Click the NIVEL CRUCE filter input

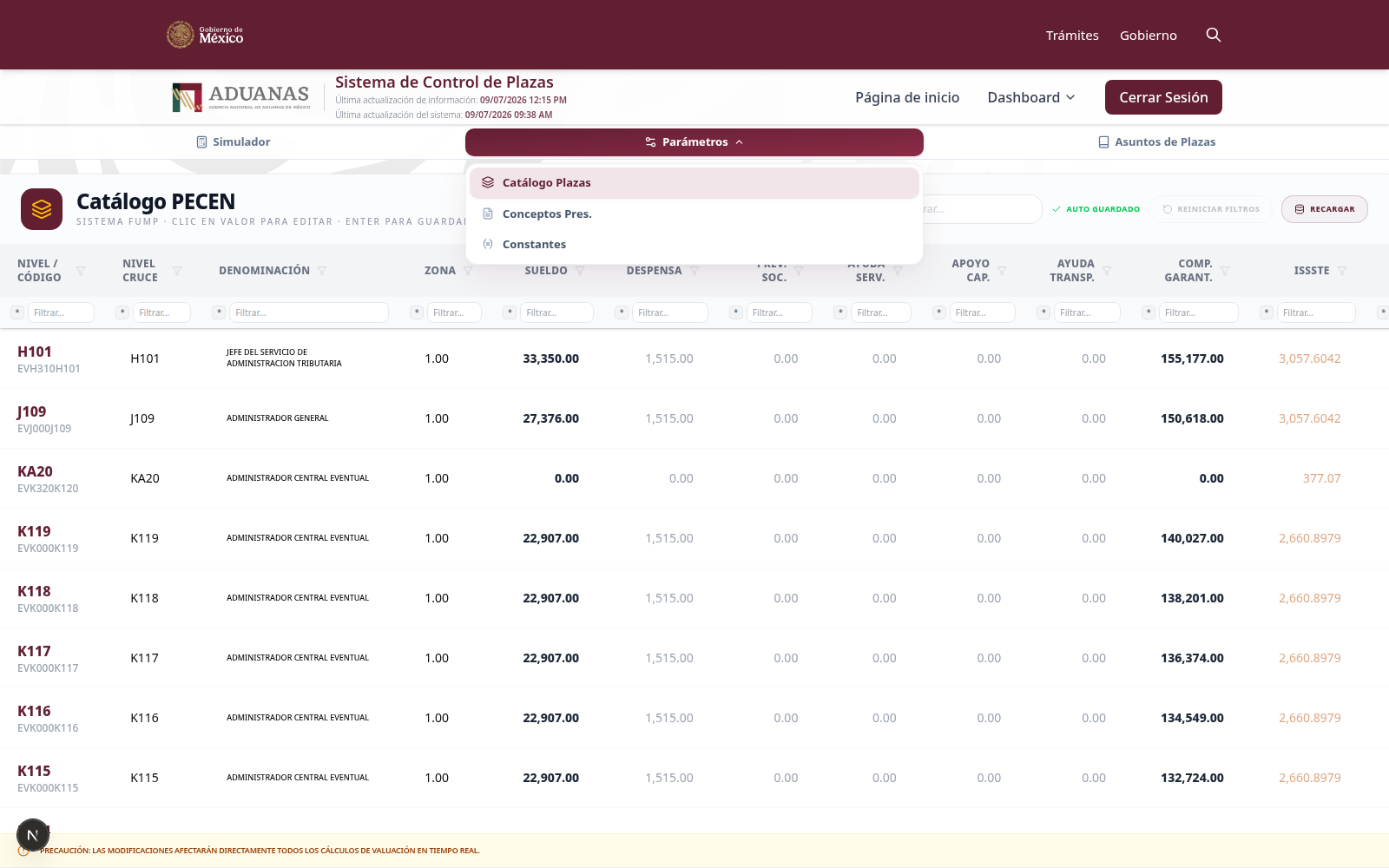[x=161, y=312]
